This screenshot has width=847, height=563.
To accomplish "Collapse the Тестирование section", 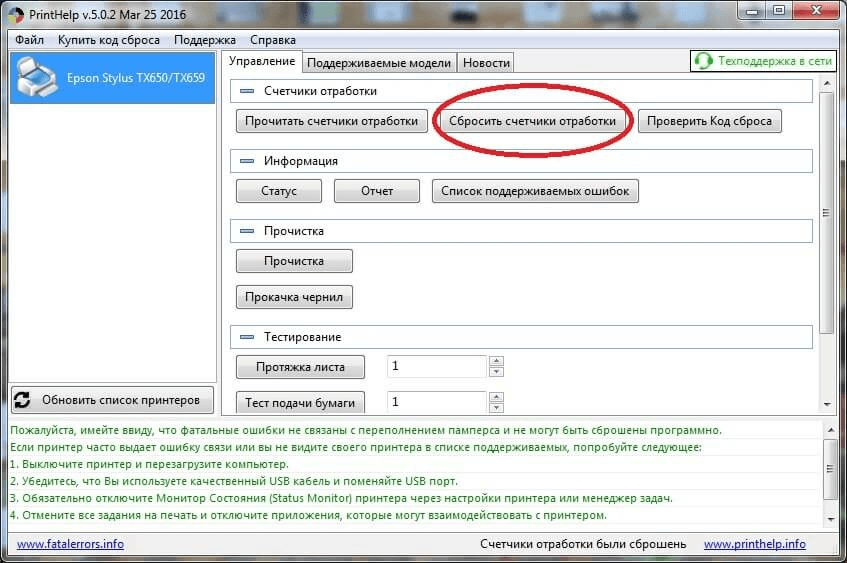I will [x=247, y=337].
